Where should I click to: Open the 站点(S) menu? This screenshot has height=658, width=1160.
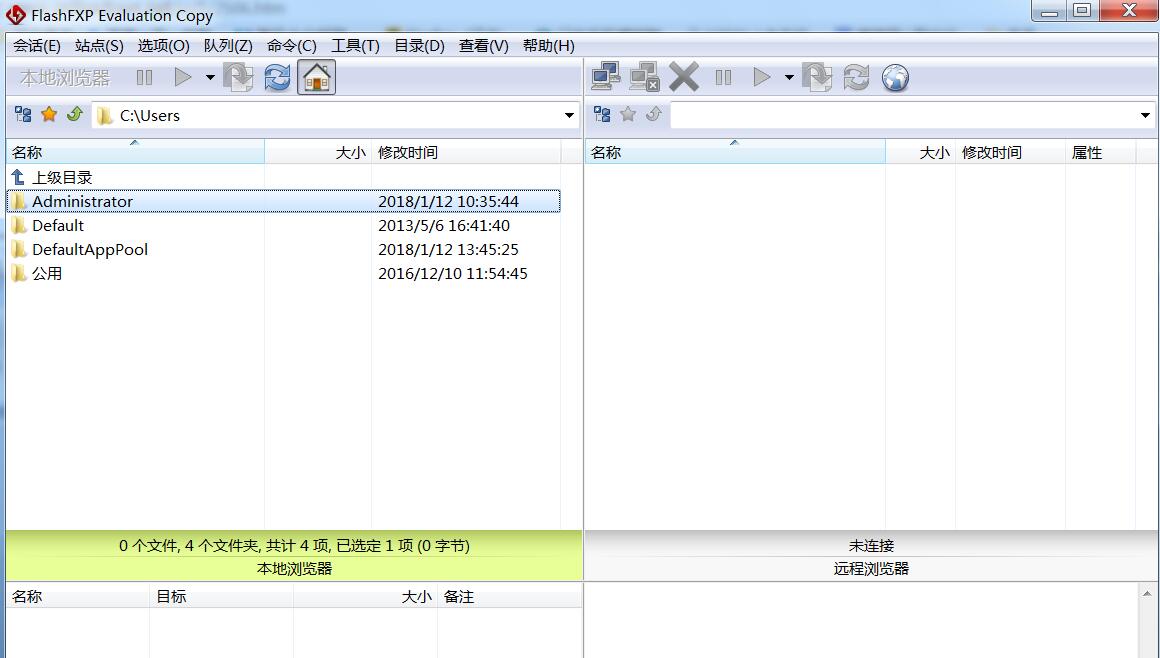click(x=99, y=46)
